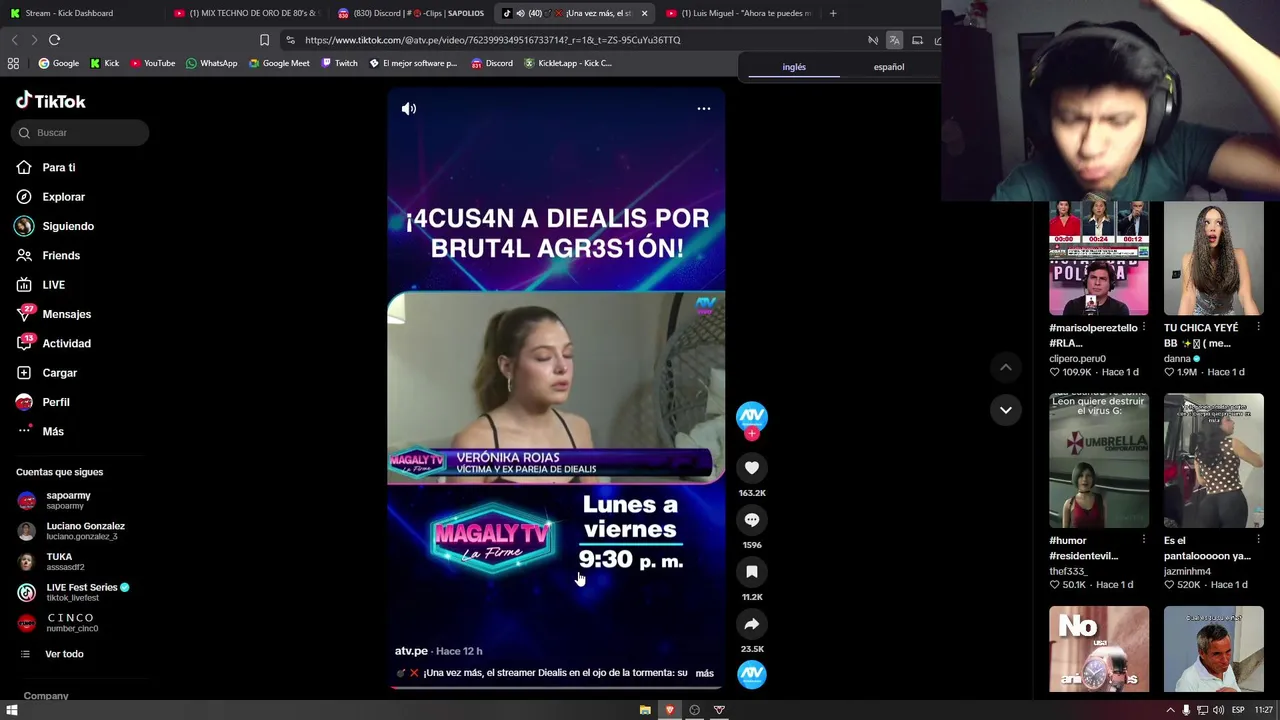Open Twitch bookmark

point(339,63)
